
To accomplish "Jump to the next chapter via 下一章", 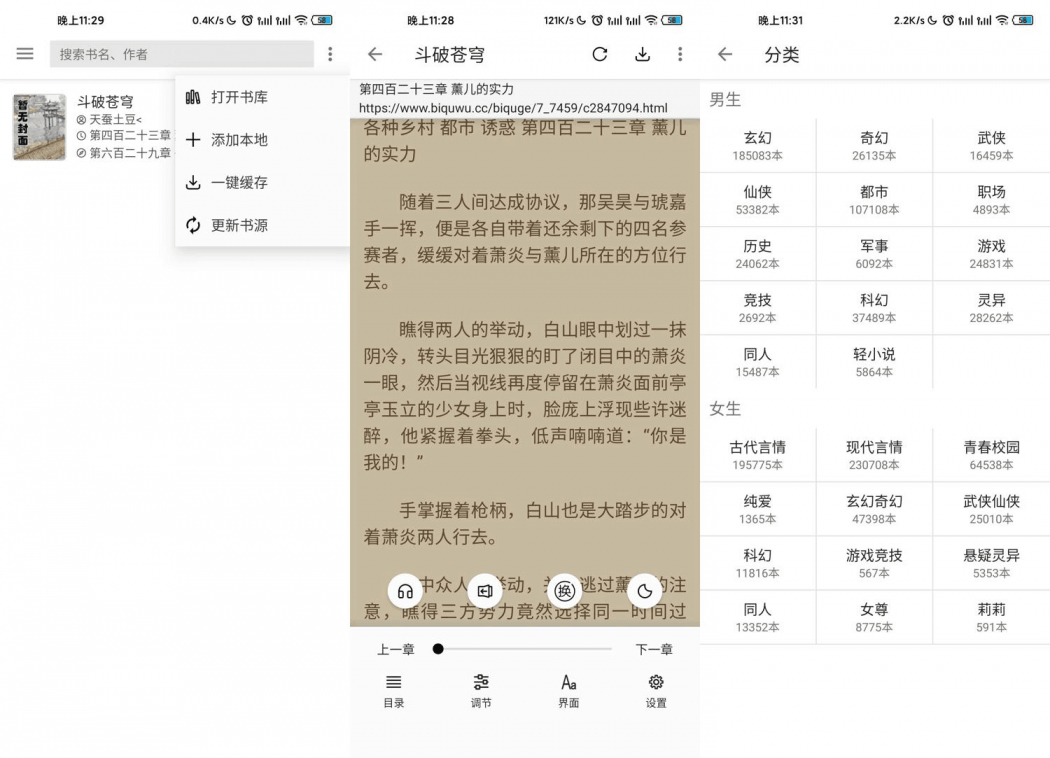I will point(657,649).
